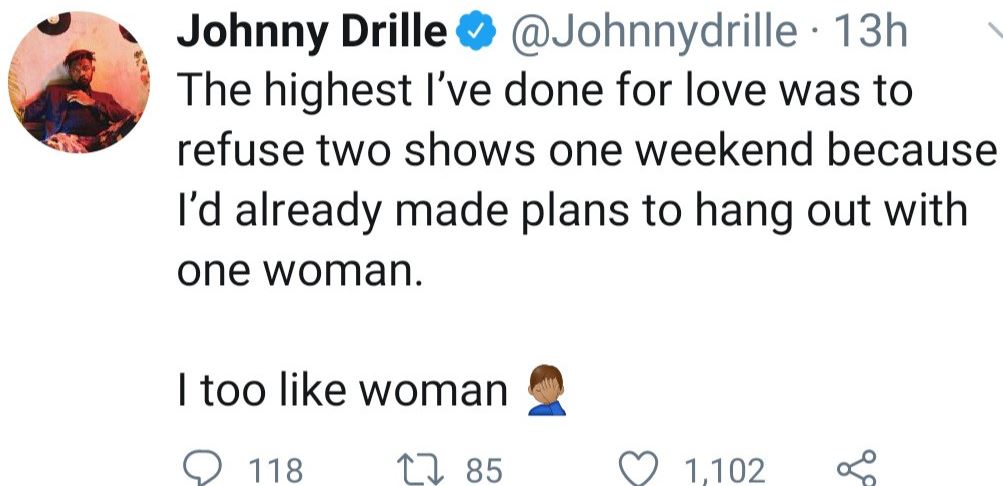Click the reply speech bubble icon

click(206, 467)
